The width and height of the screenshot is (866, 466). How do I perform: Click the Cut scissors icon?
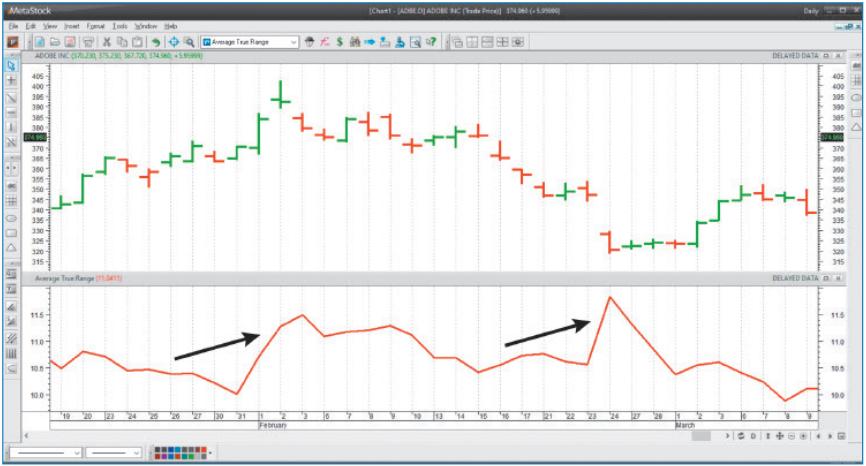pyautogui.click(x=106, y=42)
